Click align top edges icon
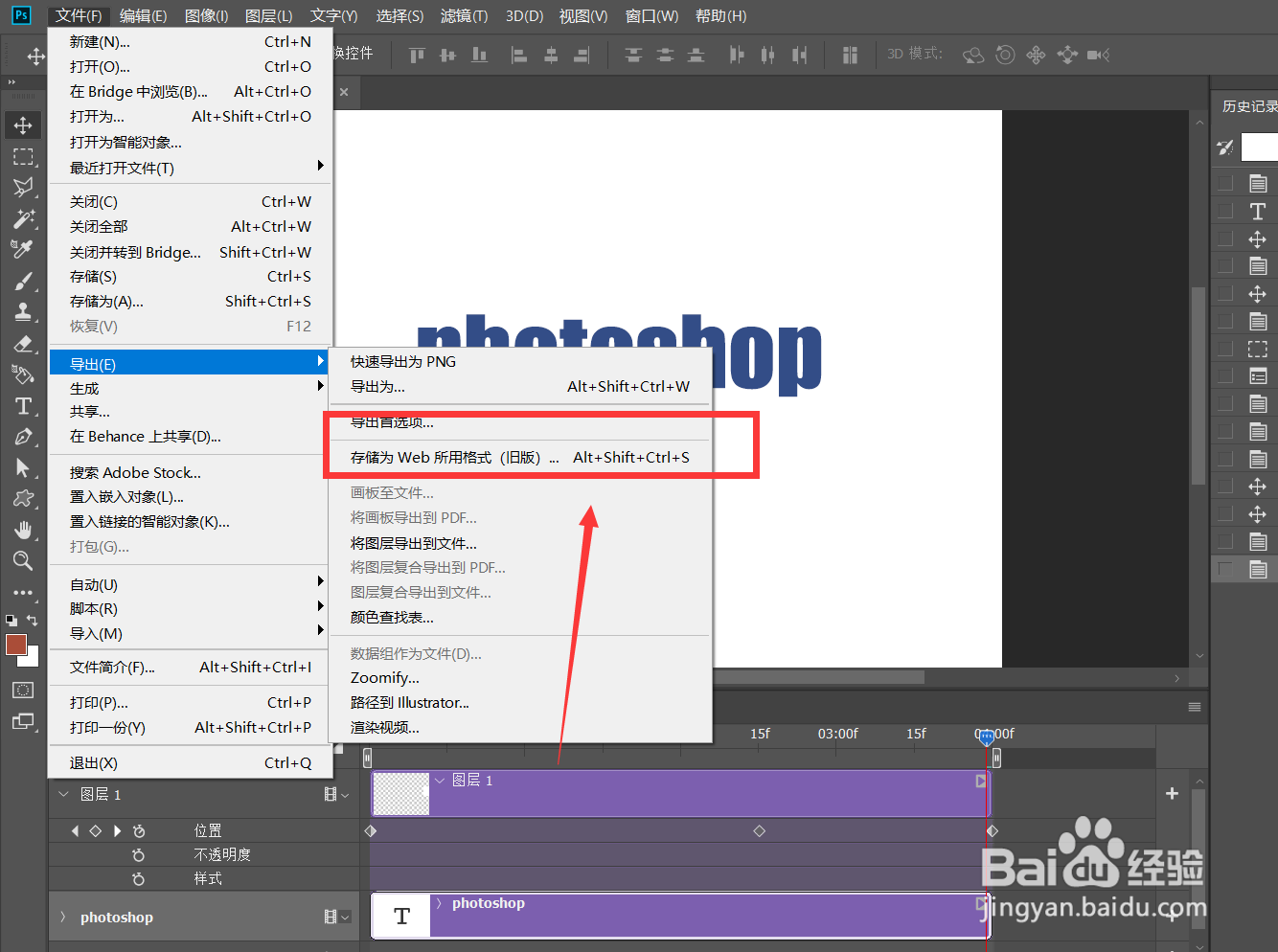The image size is (1278, 952). (417, 56)
